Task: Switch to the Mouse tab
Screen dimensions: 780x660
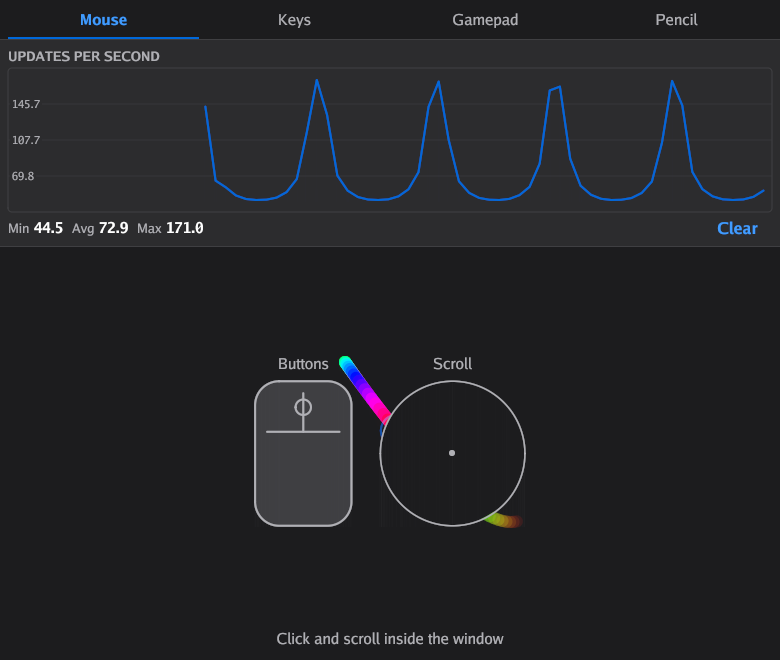Action: pyautogui.click(x=103, y=20)
